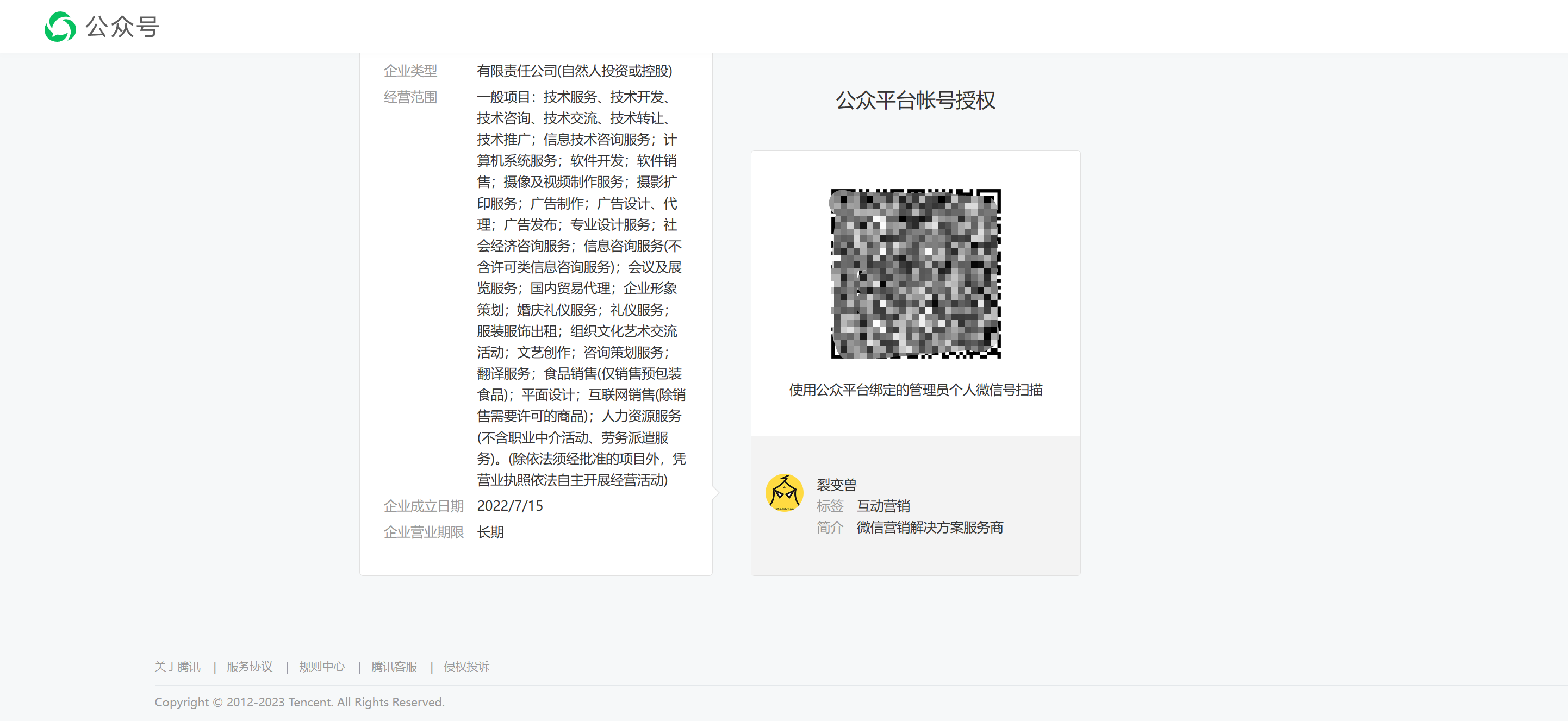This screenshot has width=1568, height=721.
Task: Visit the 规则中心 page
Action: click(322, 666)
